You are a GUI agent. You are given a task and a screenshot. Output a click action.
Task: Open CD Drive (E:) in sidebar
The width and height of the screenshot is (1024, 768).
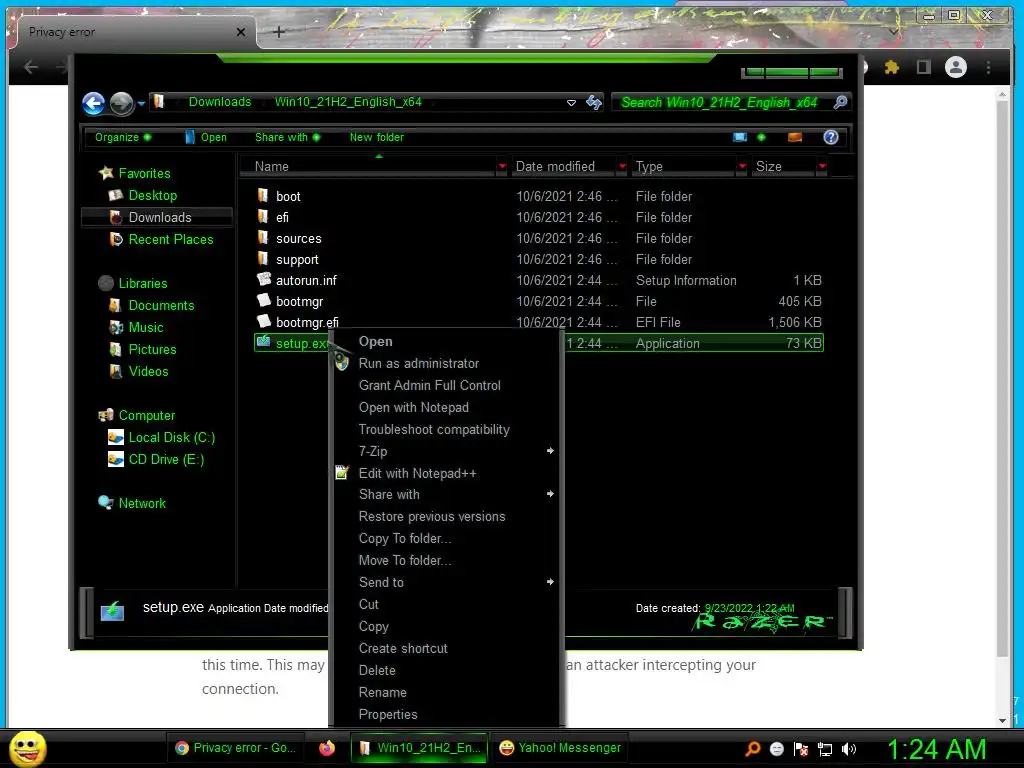pos(167,459)
